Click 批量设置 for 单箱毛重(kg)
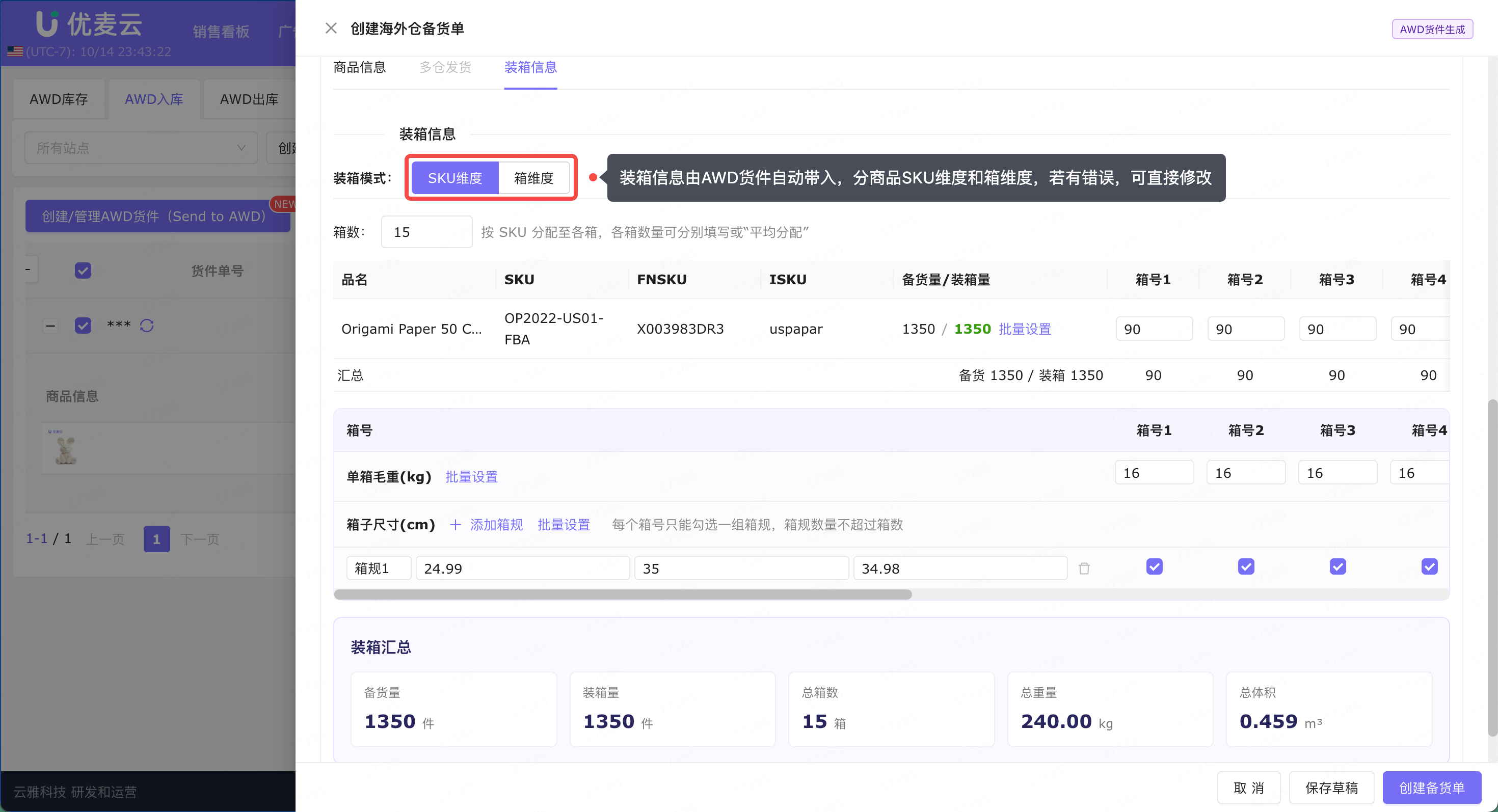This screenshot has width=1498, height=812. point(472,477)
